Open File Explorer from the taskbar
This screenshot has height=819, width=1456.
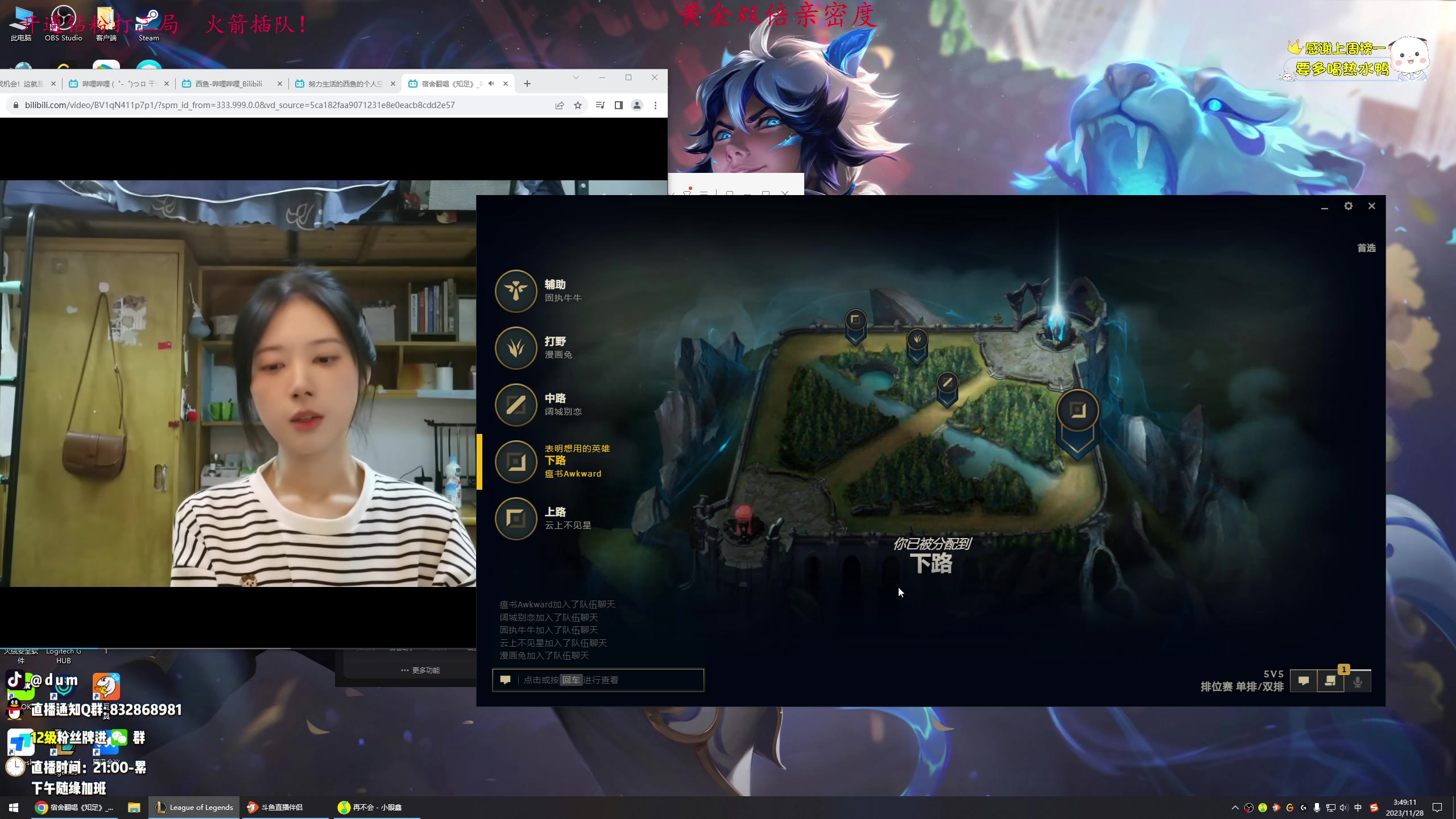134,807
